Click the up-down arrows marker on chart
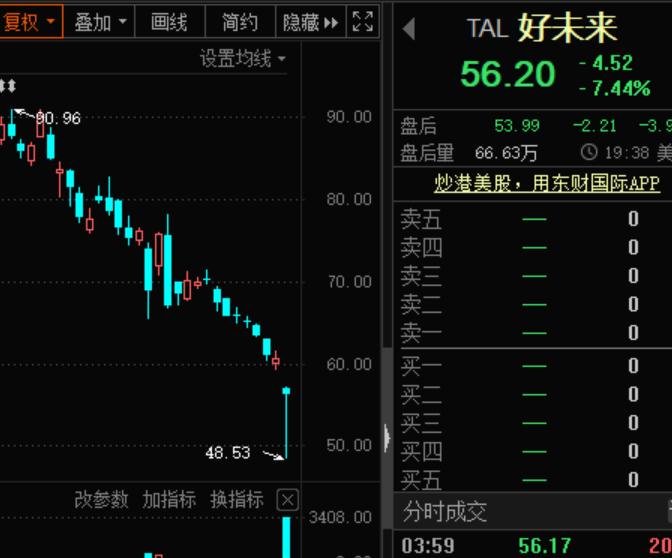The height and width of the screenshot is (558, 672). pos(9,87)
